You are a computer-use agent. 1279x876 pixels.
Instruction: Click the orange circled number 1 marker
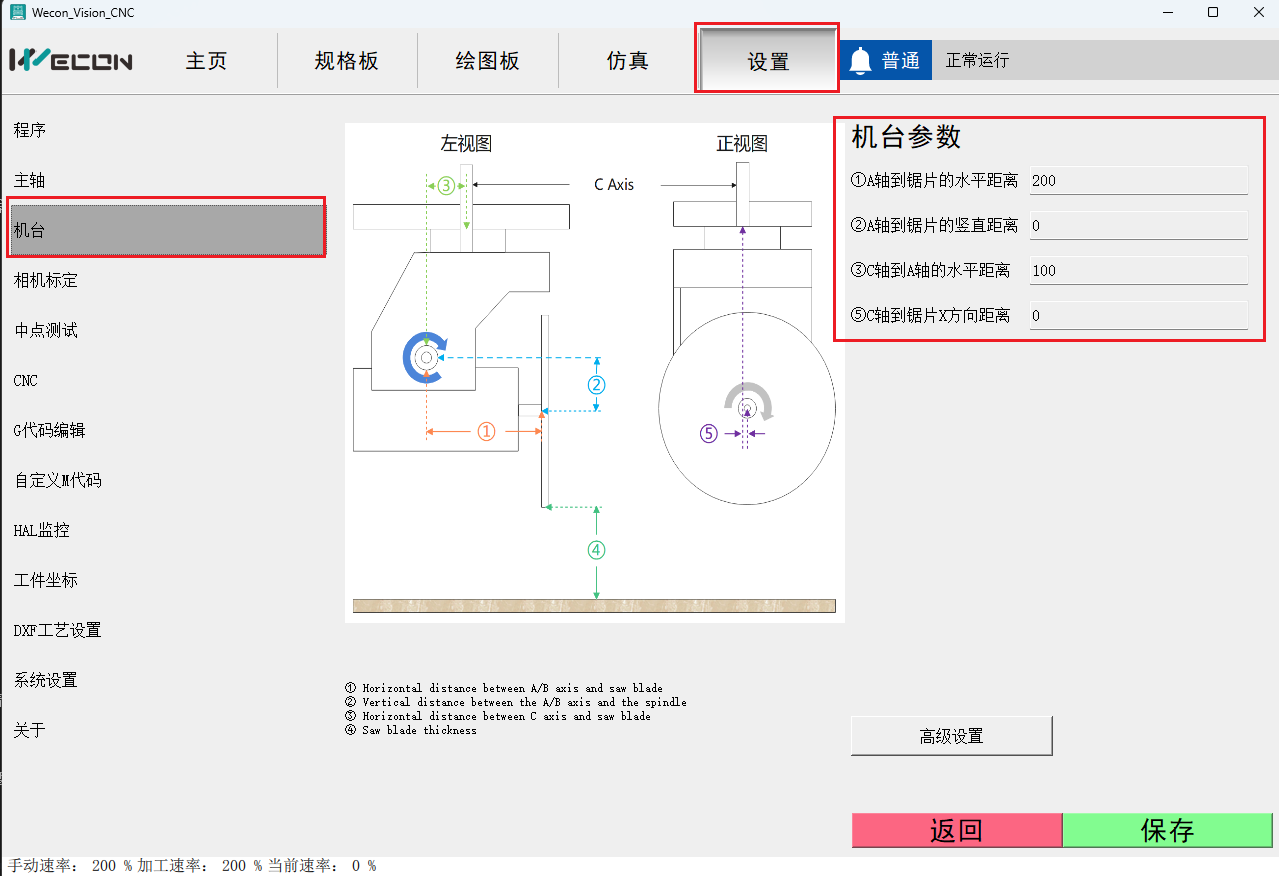tap(486, 431)
